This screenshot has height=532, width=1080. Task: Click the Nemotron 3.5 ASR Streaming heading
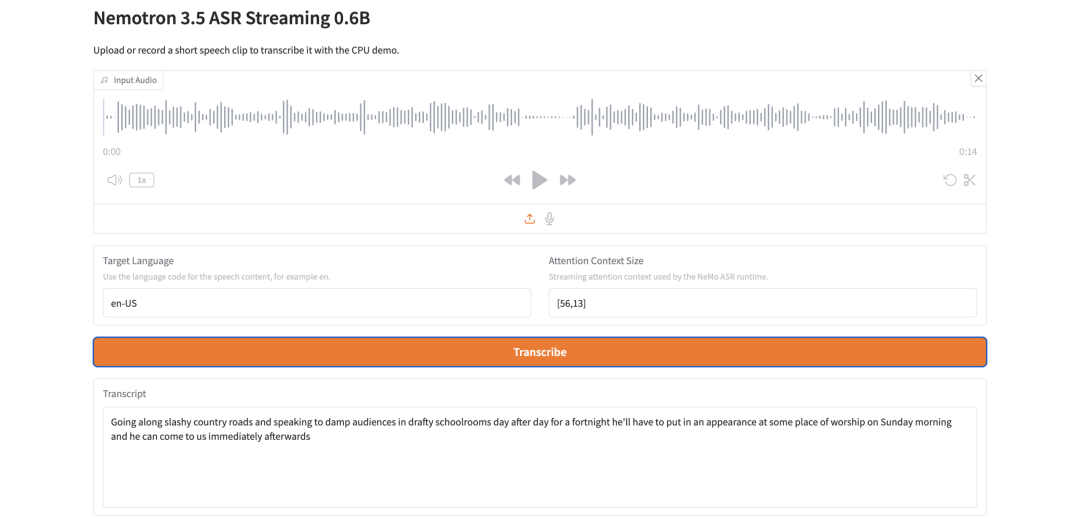click(x=231, y=19)
